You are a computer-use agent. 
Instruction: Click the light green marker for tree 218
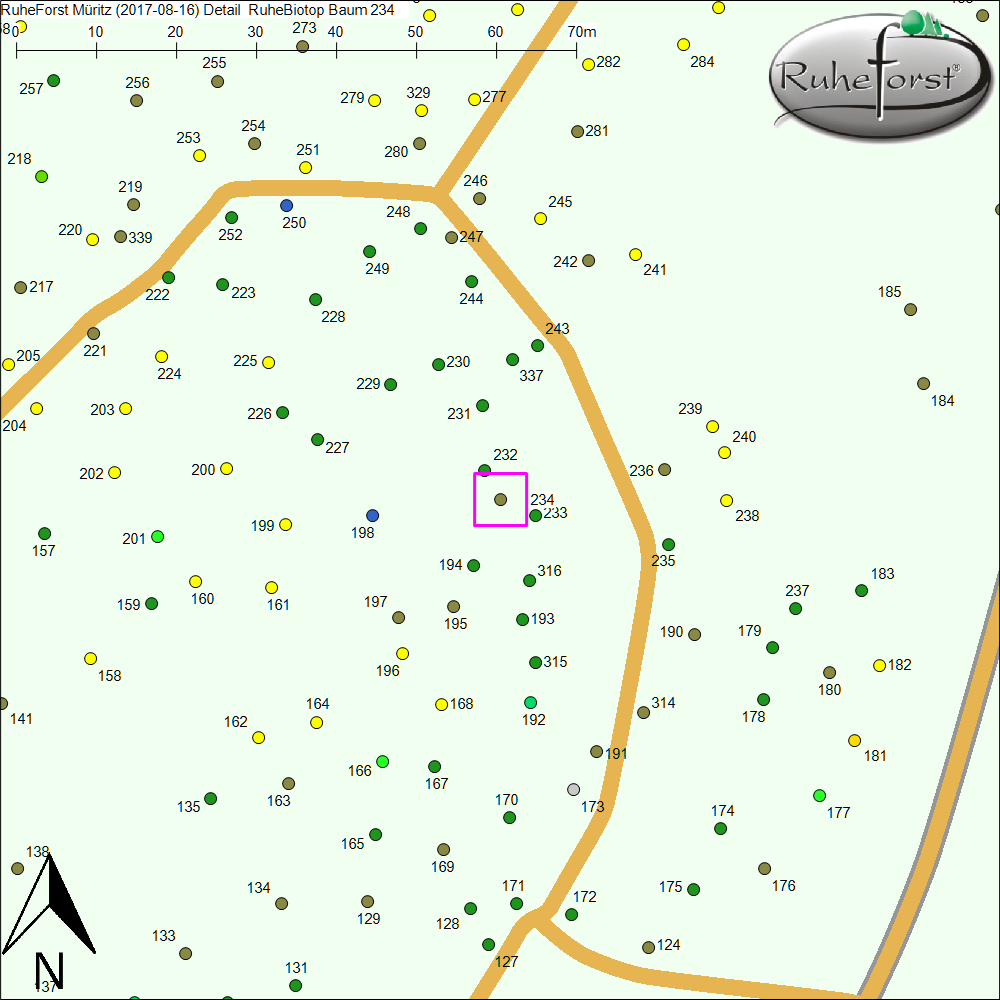point(42,176)
